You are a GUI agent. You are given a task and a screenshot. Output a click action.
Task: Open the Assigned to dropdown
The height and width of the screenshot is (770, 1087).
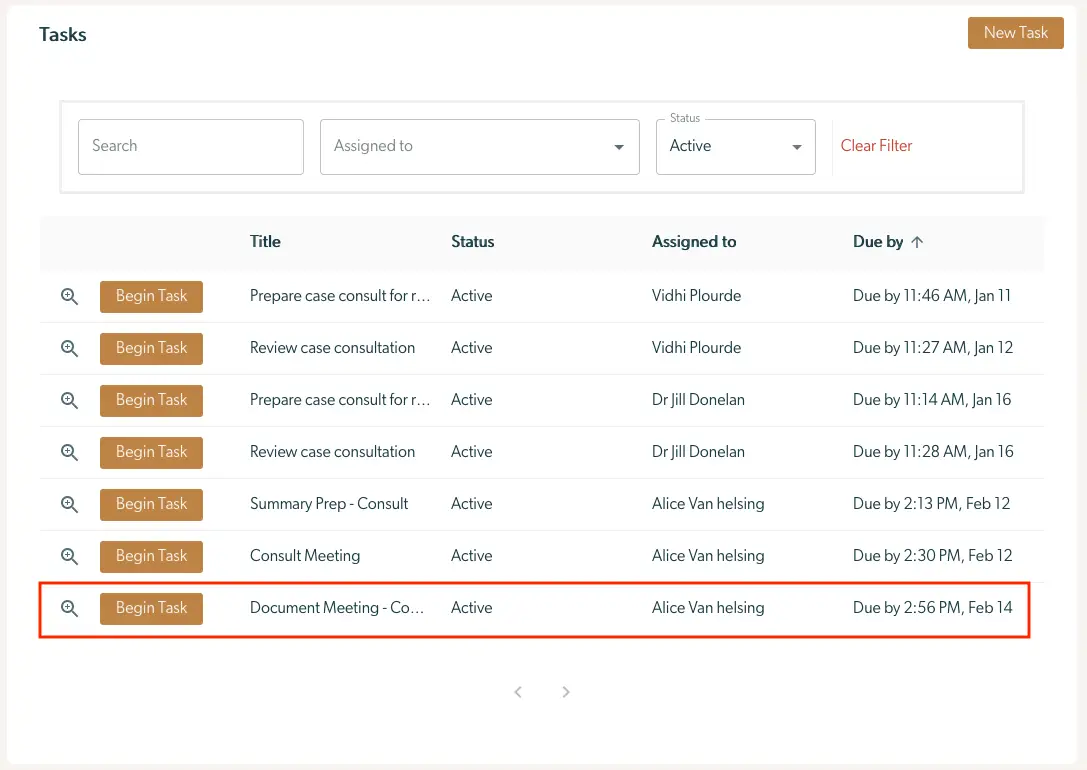(479, 146)
